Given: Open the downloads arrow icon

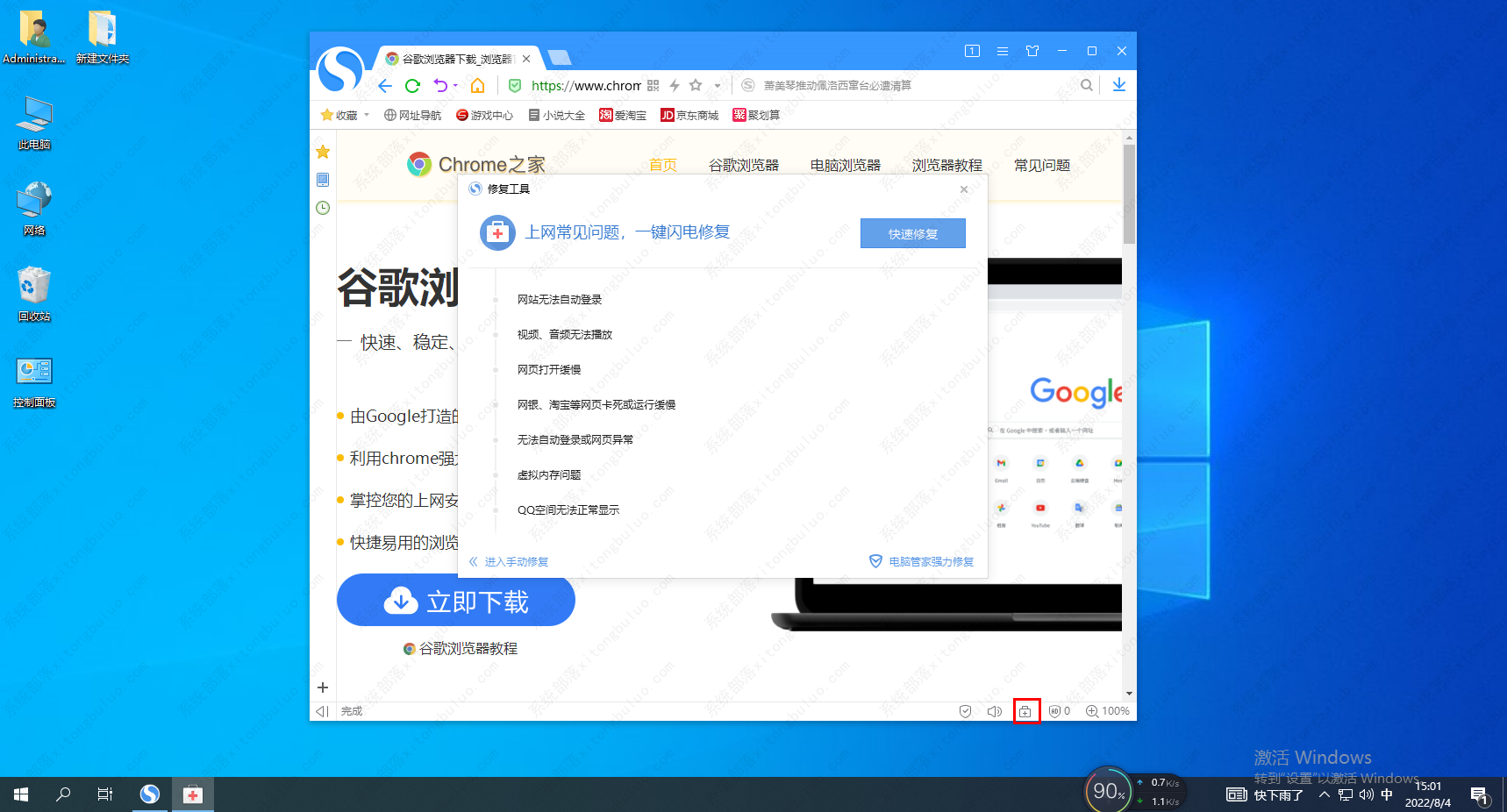Looking at the screenshot, I should 1119,85.
